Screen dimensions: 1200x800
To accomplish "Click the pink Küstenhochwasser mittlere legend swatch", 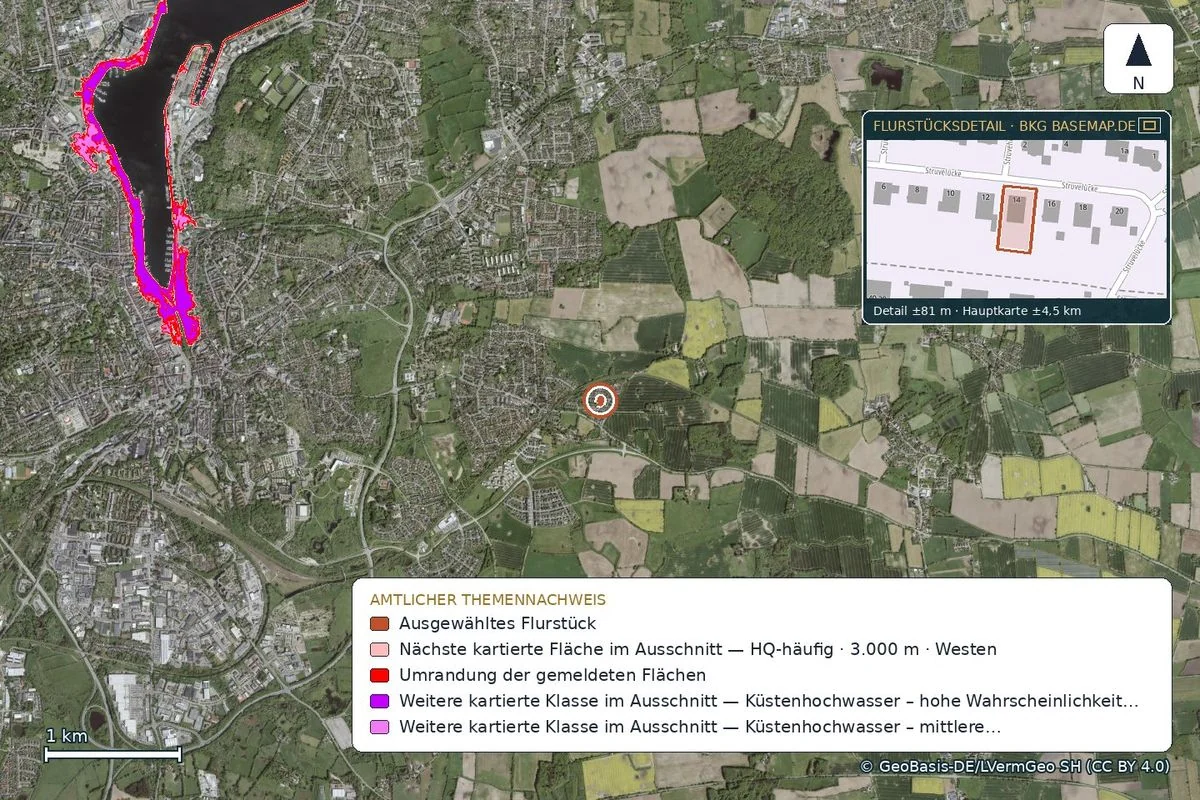I will pyautogui.click(x=380, y=727).
